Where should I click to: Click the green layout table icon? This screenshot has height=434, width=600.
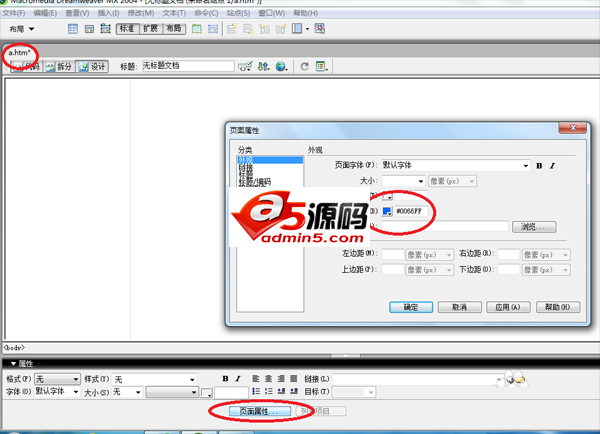point(197,29)
